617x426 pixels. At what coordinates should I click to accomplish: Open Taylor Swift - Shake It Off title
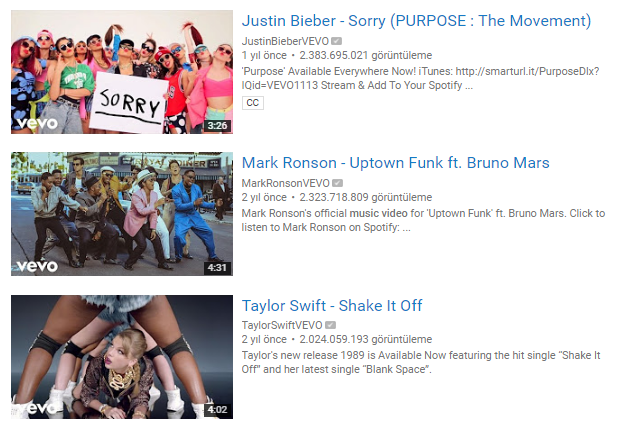click(332, 306)
